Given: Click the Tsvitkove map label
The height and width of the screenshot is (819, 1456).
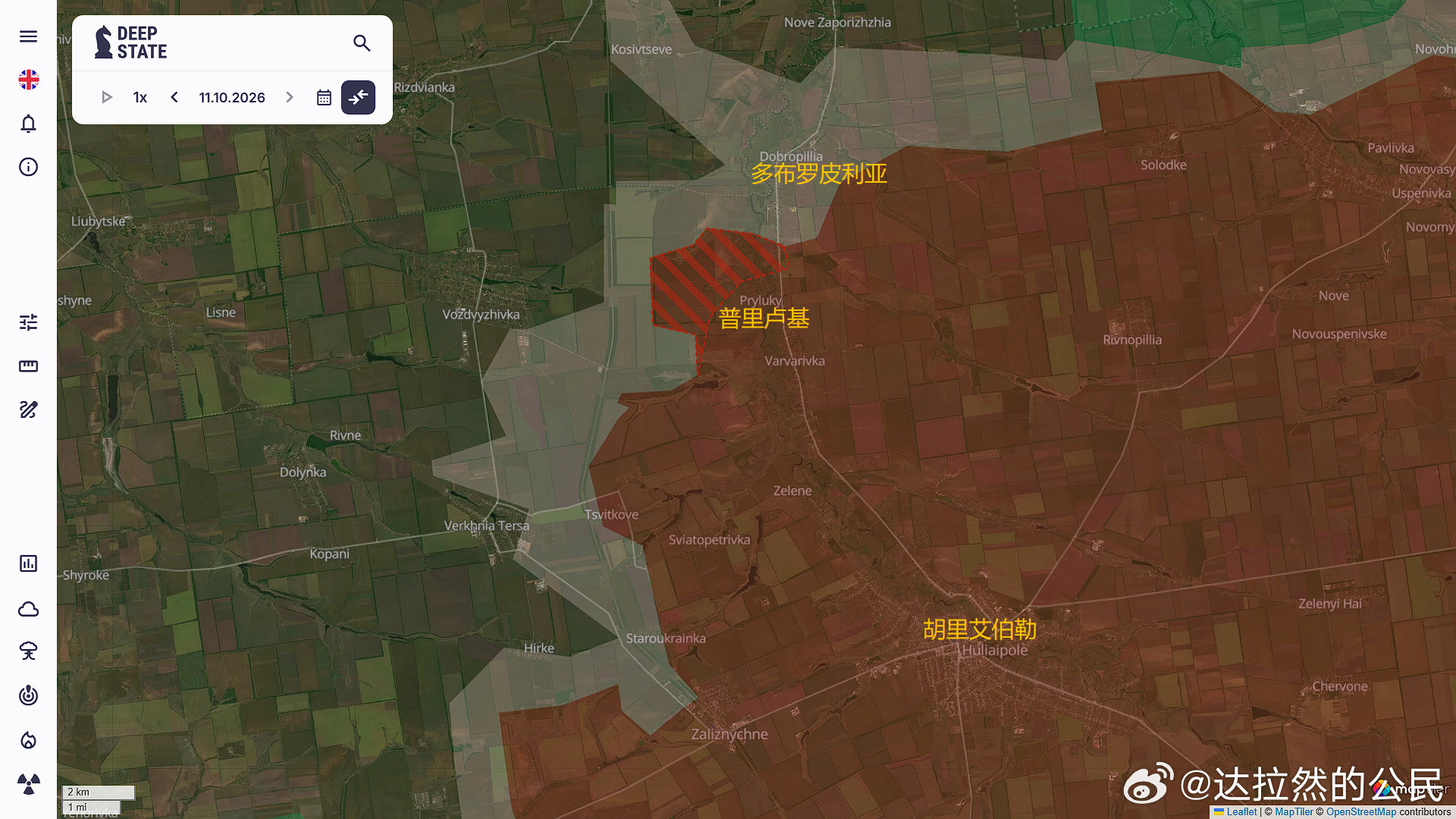Looking at the screenshot, I should (x=611, y=515).
